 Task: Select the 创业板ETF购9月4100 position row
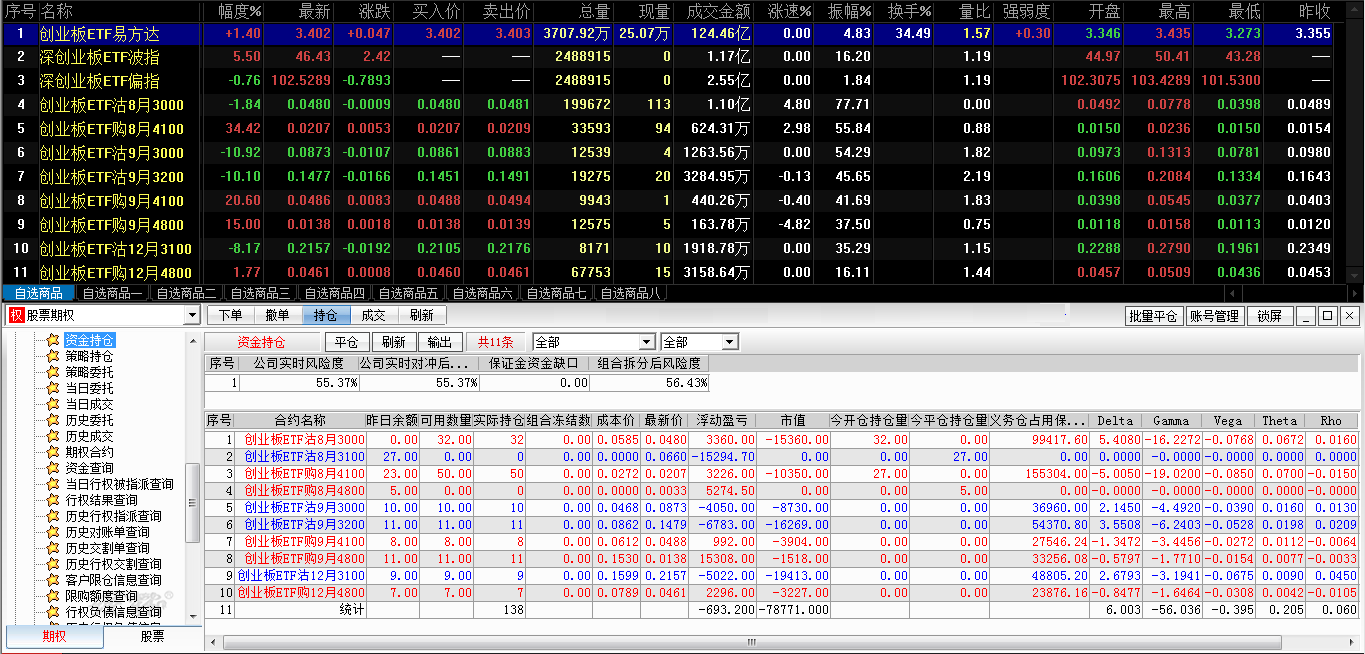pos(781,540)
